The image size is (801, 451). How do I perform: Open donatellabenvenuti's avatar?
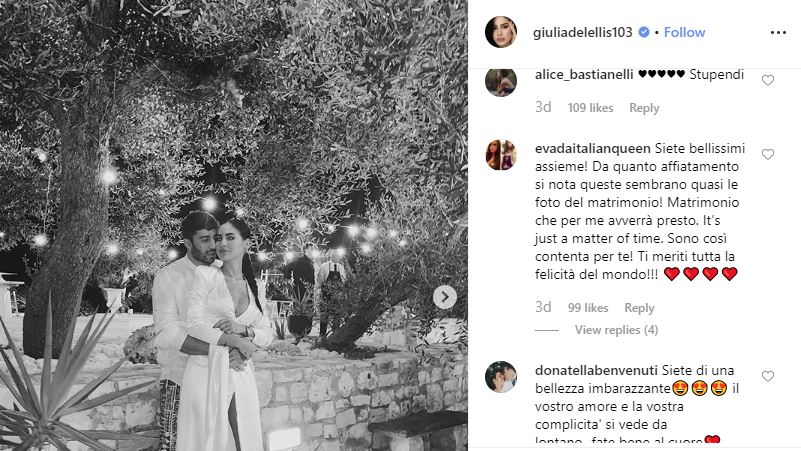click(x=501, y=377)
